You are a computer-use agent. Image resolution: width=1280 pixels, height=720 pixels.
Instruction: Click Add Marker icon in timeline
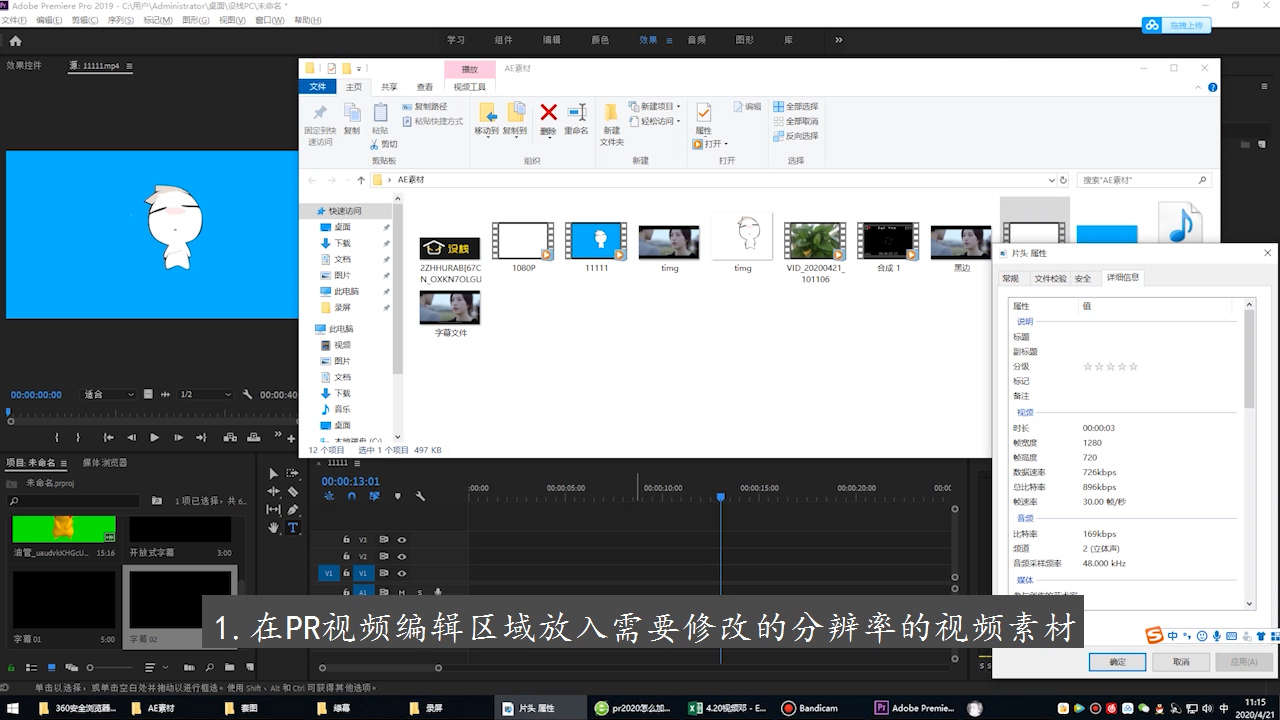[x=397, y=496]
